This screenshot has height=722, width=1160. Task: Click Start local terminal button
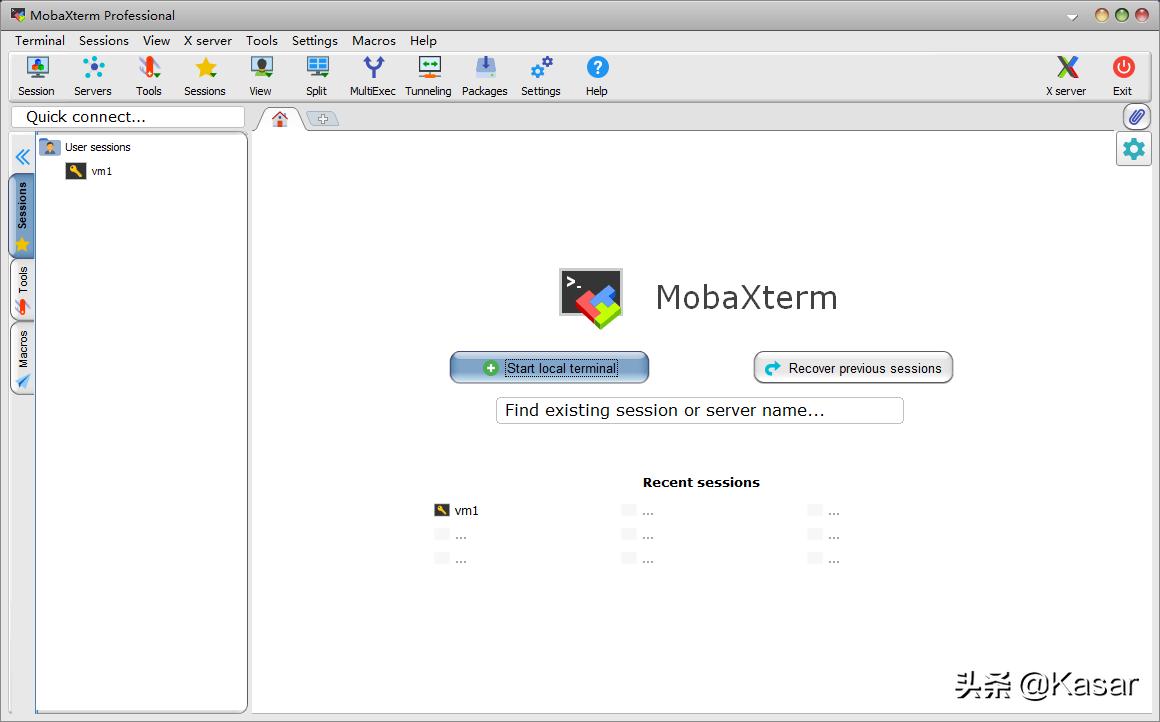pos(549,368)
